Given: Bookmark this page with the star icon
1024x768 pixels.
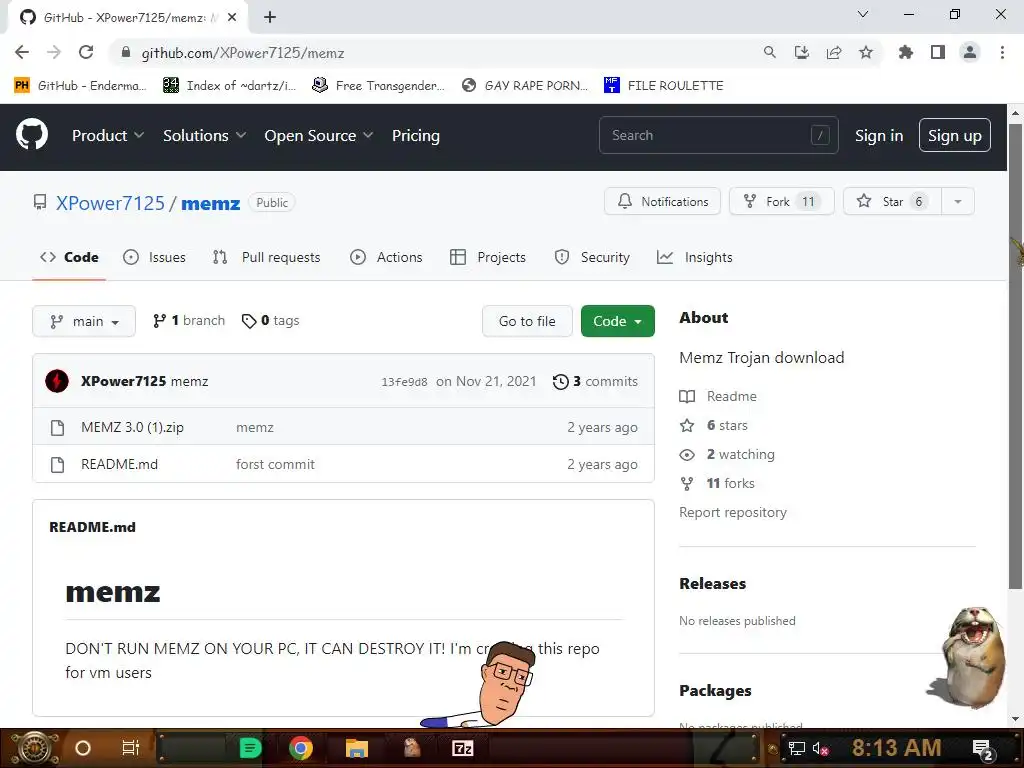Looking at the screenshot, I should (866, 52).
